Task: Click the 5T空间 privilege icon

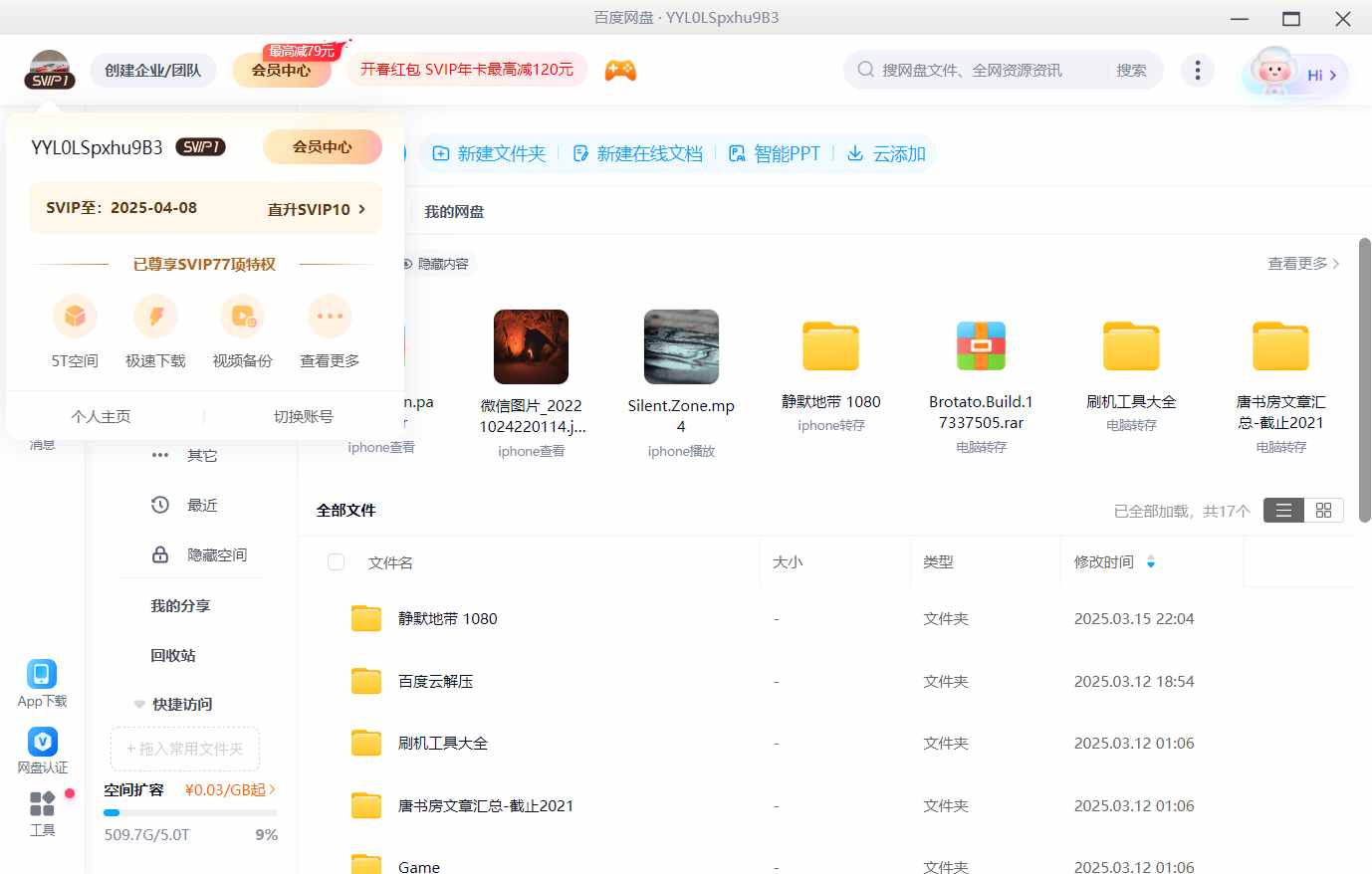Action: (x=75, y=317)
